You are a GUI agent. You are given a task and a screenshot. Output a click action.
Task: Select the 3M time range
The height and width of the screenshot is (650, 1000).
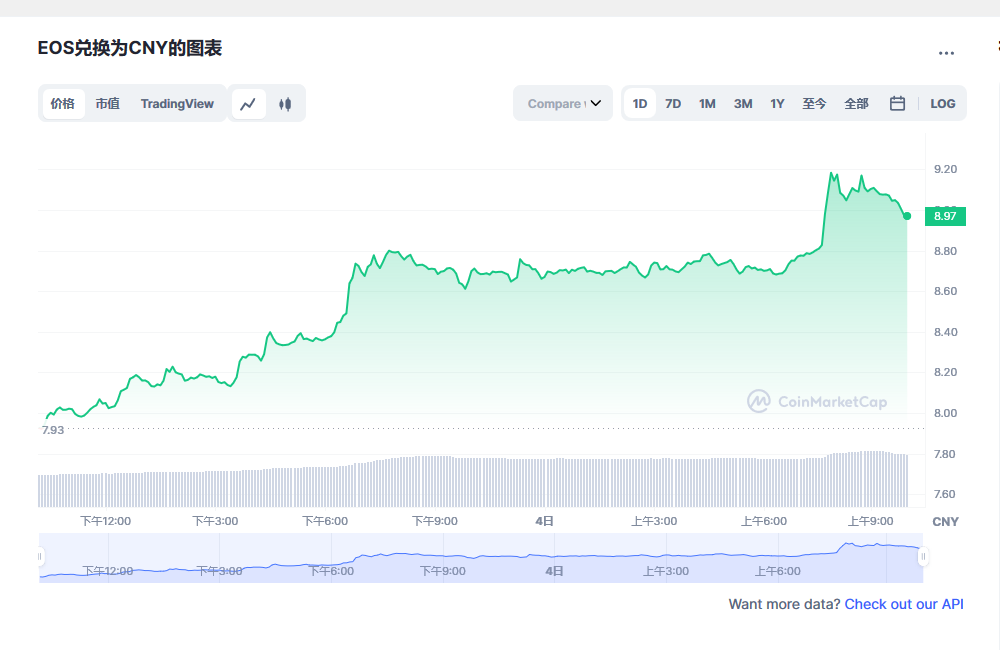(x=742, y=103)
